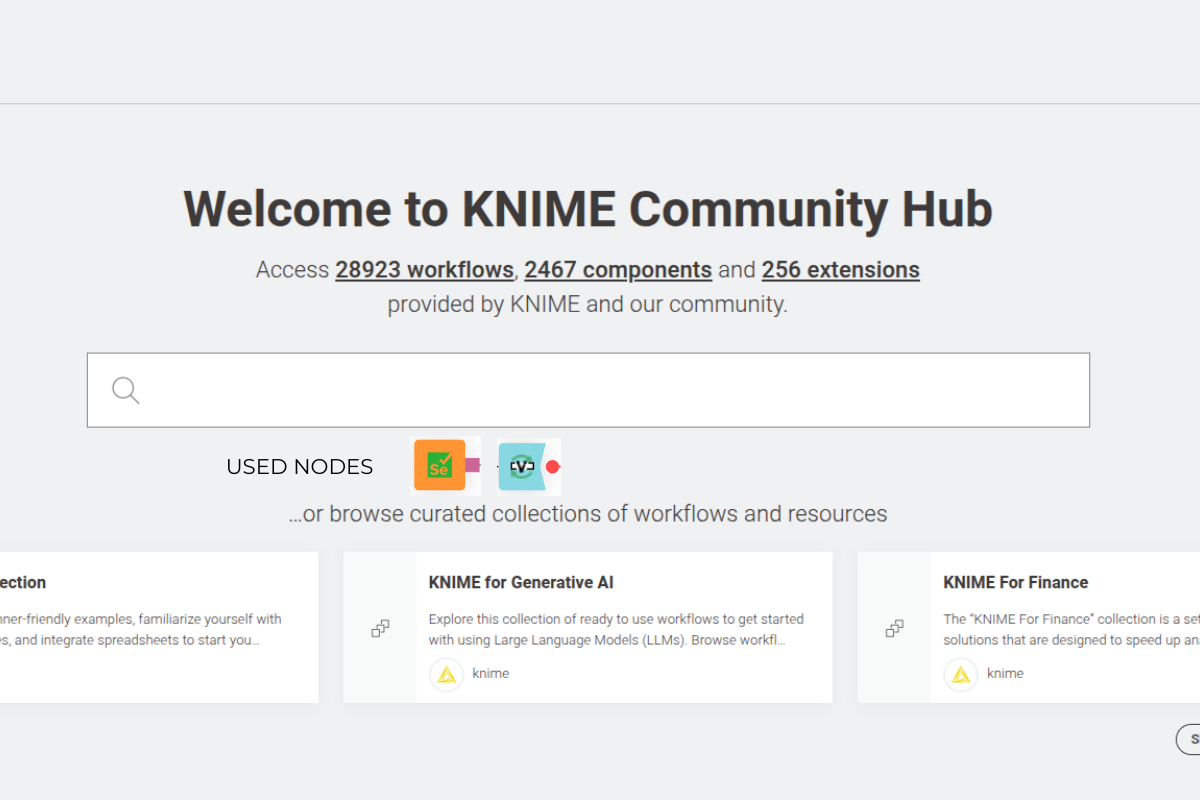Click the red port on variable node
1200x800 pixels.
point(553,466)
